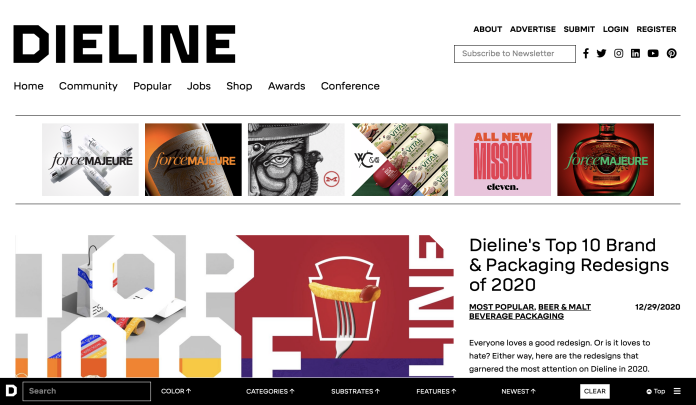Open Dieline's Facebook page icon
696x405 pixels.
click(x=586, y=53)
